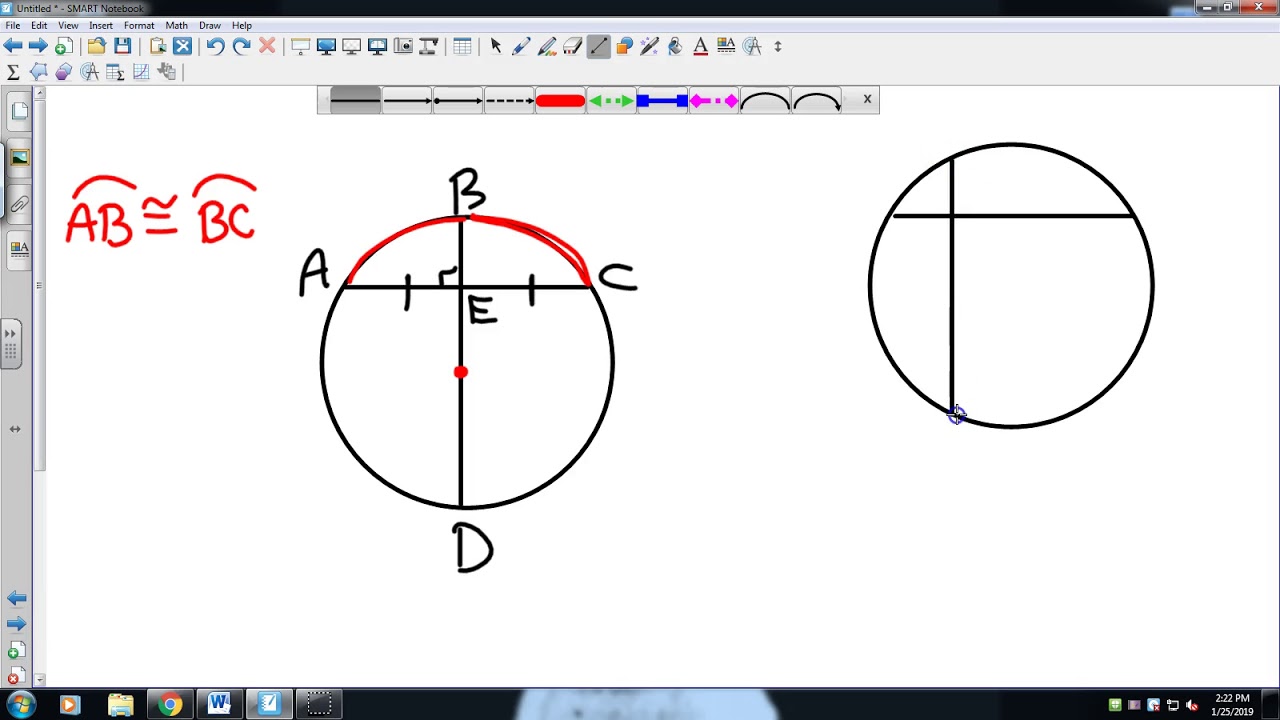Click the bottom-left previous page arrow

pyautogui.click(x=16, y=598)
